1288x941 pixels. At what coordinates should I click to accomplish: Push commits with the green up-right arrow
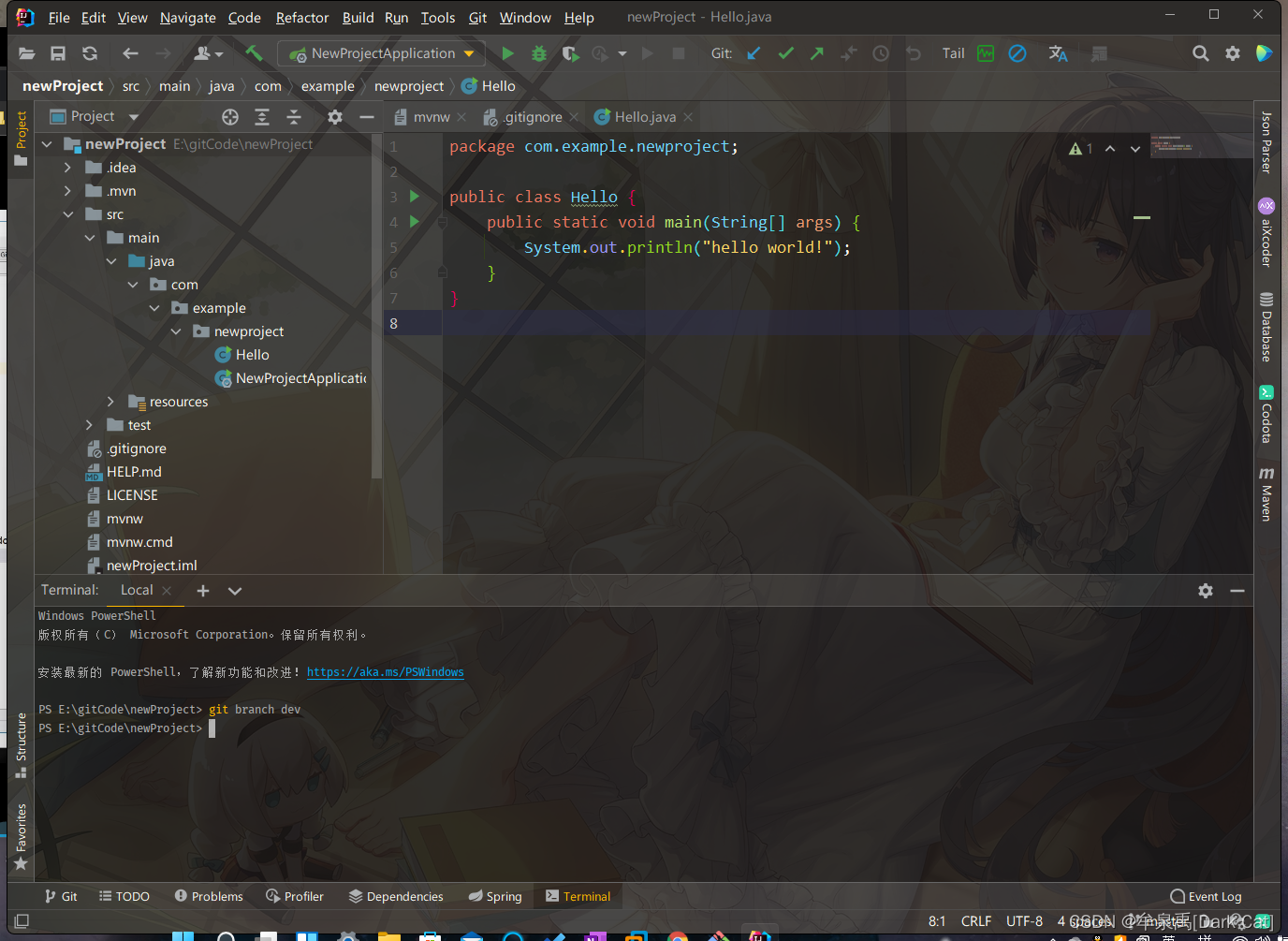coord(817,53)
